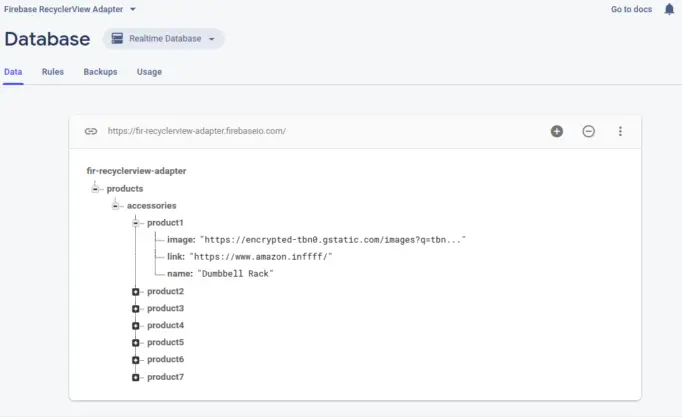The image size is (682, 420).
Task: Switch to the Rules tab
Action: coord(53,72)
